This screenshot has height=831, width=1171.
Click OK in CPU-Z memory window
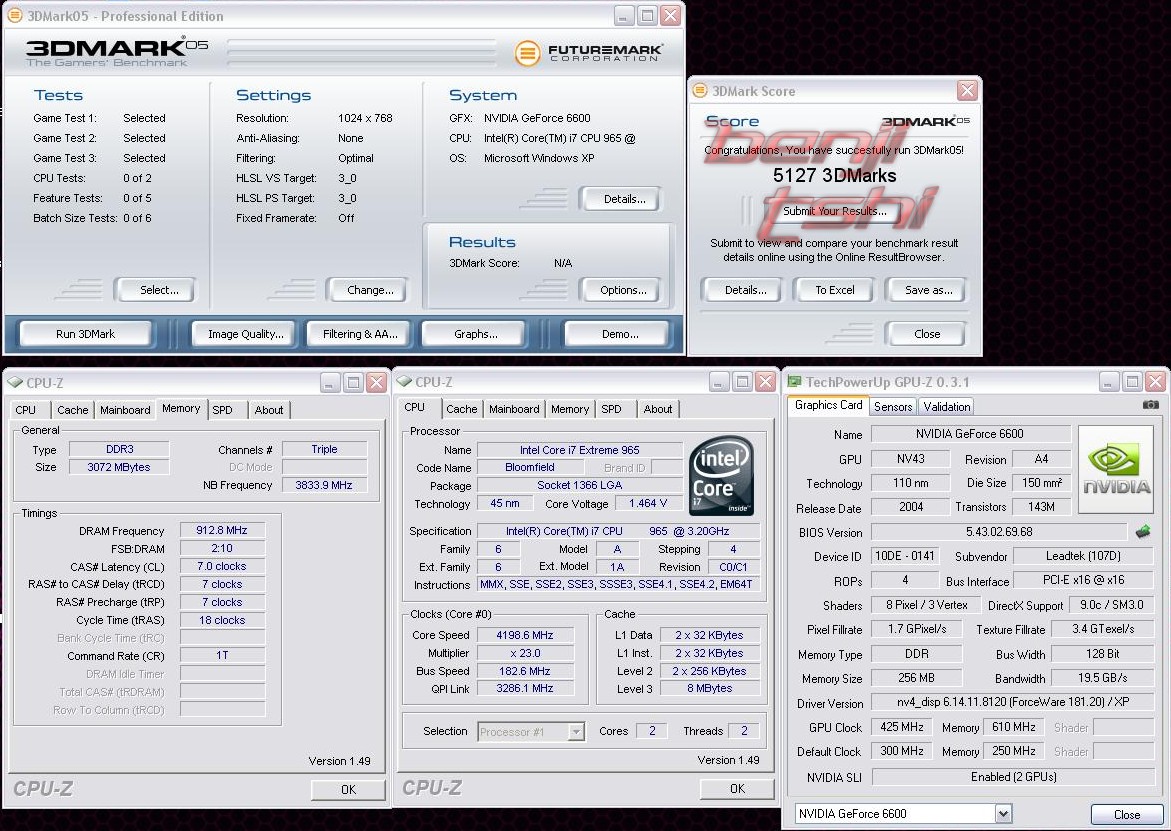(348, 789)
